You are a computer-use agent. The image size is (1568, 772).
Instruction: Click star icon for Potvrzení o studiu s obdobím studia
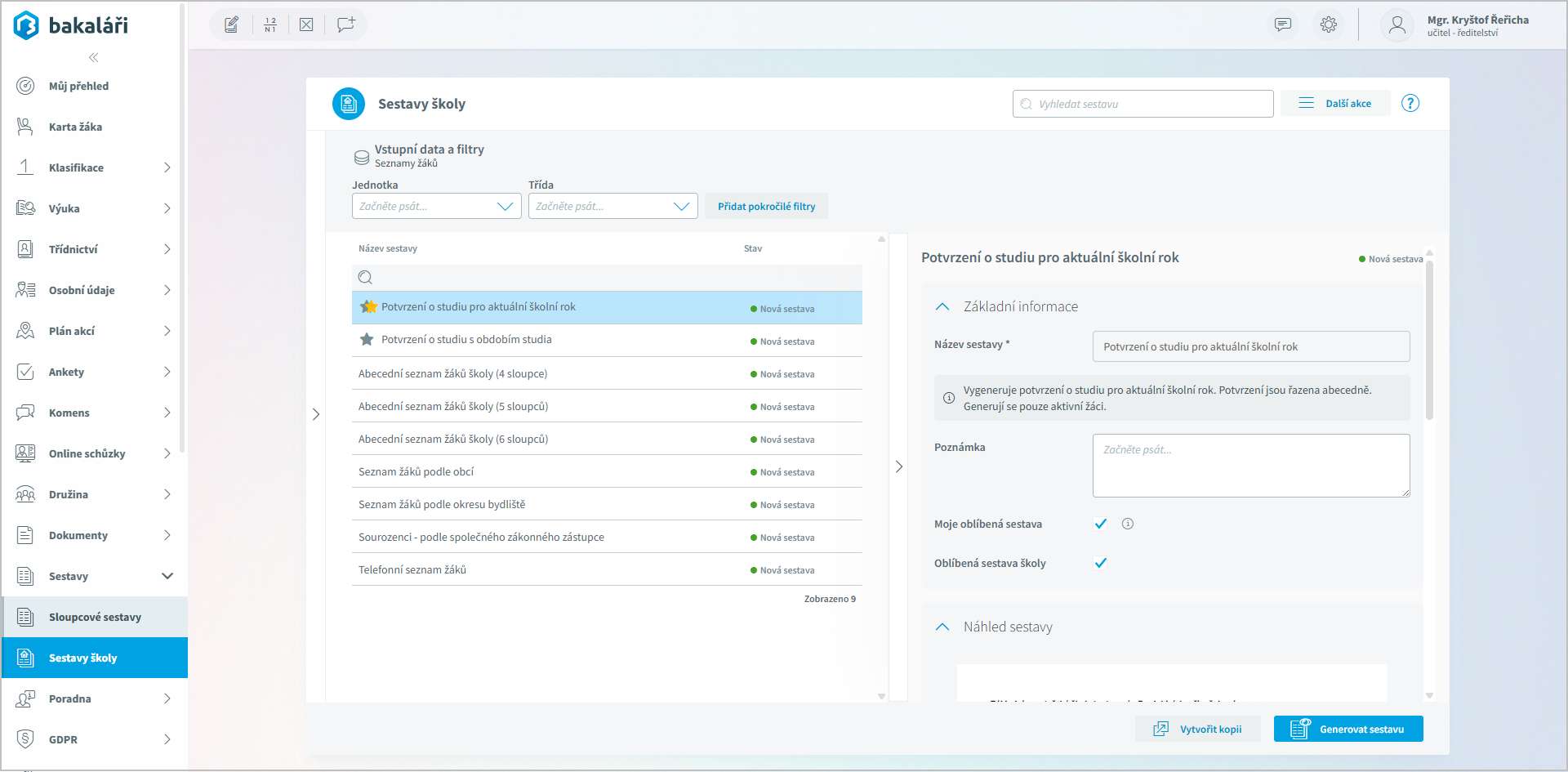coord(367,340)
